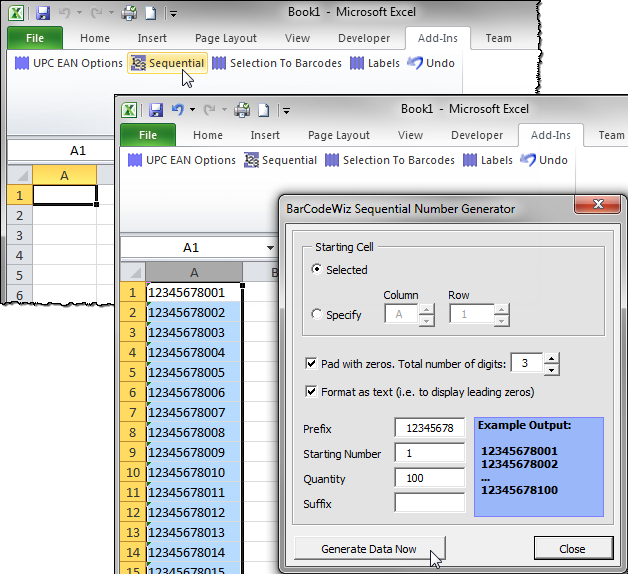The height and width of the screenshot is (574, 628).
Task: Open Customize Quick Access dropdown, back window
Action: click(x=173, y=14)
